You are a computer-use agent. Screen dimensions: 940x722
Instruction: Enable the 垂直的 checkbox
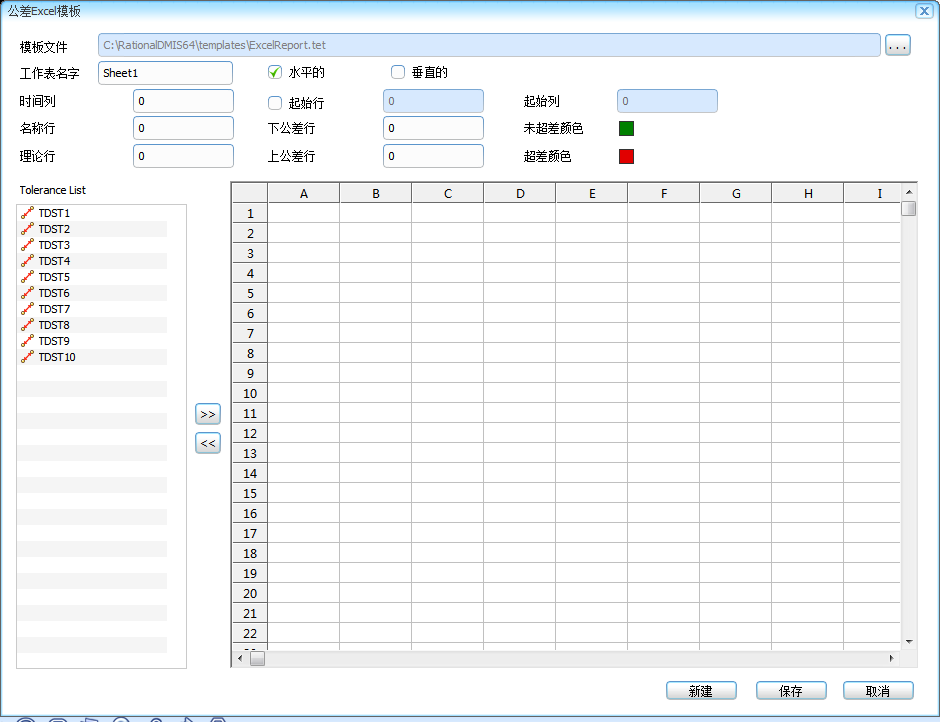click(x=397, y=72)
